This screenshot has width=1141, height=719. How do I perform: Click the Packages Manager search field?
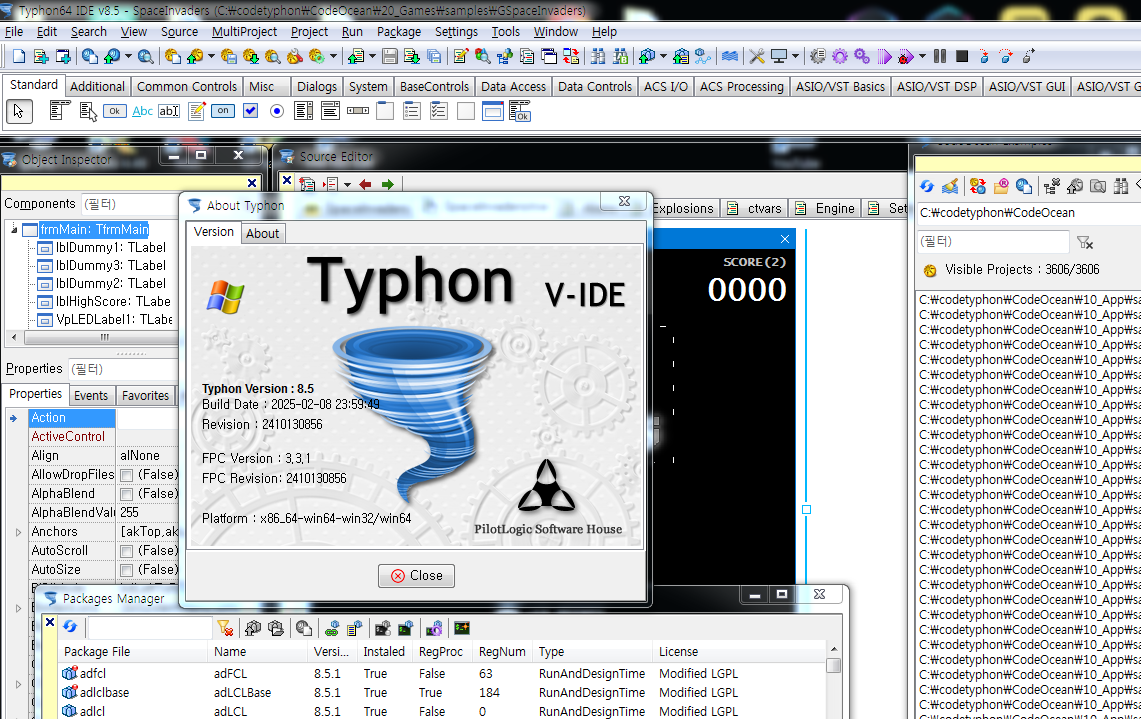pos(150,627)
